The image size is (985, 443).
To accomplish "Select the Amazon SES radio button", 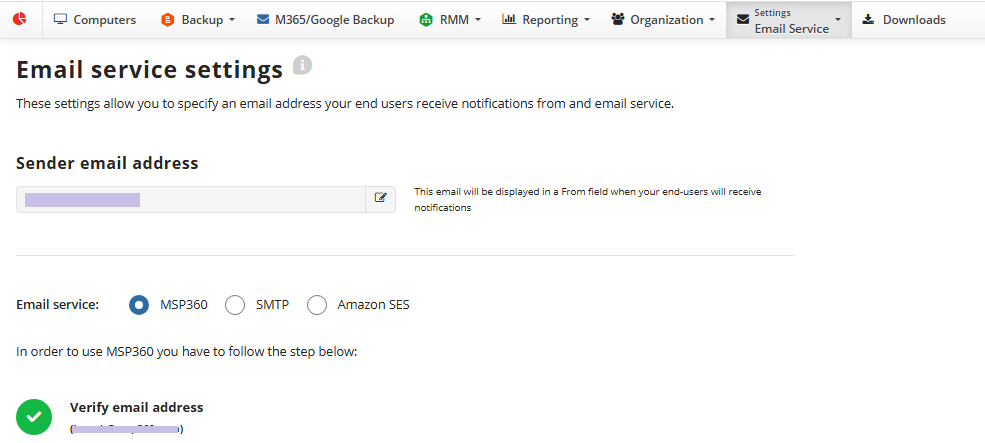I will (317, 305).
